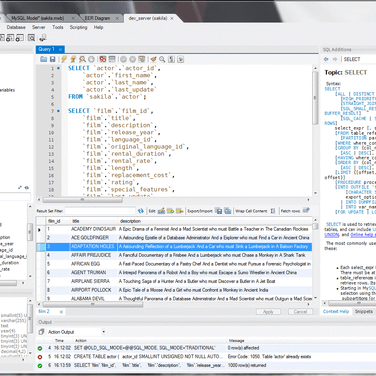This screenshot has height=376, width=376.
Task: Go forward in the SQL Additions help
Action: [335, 59]
